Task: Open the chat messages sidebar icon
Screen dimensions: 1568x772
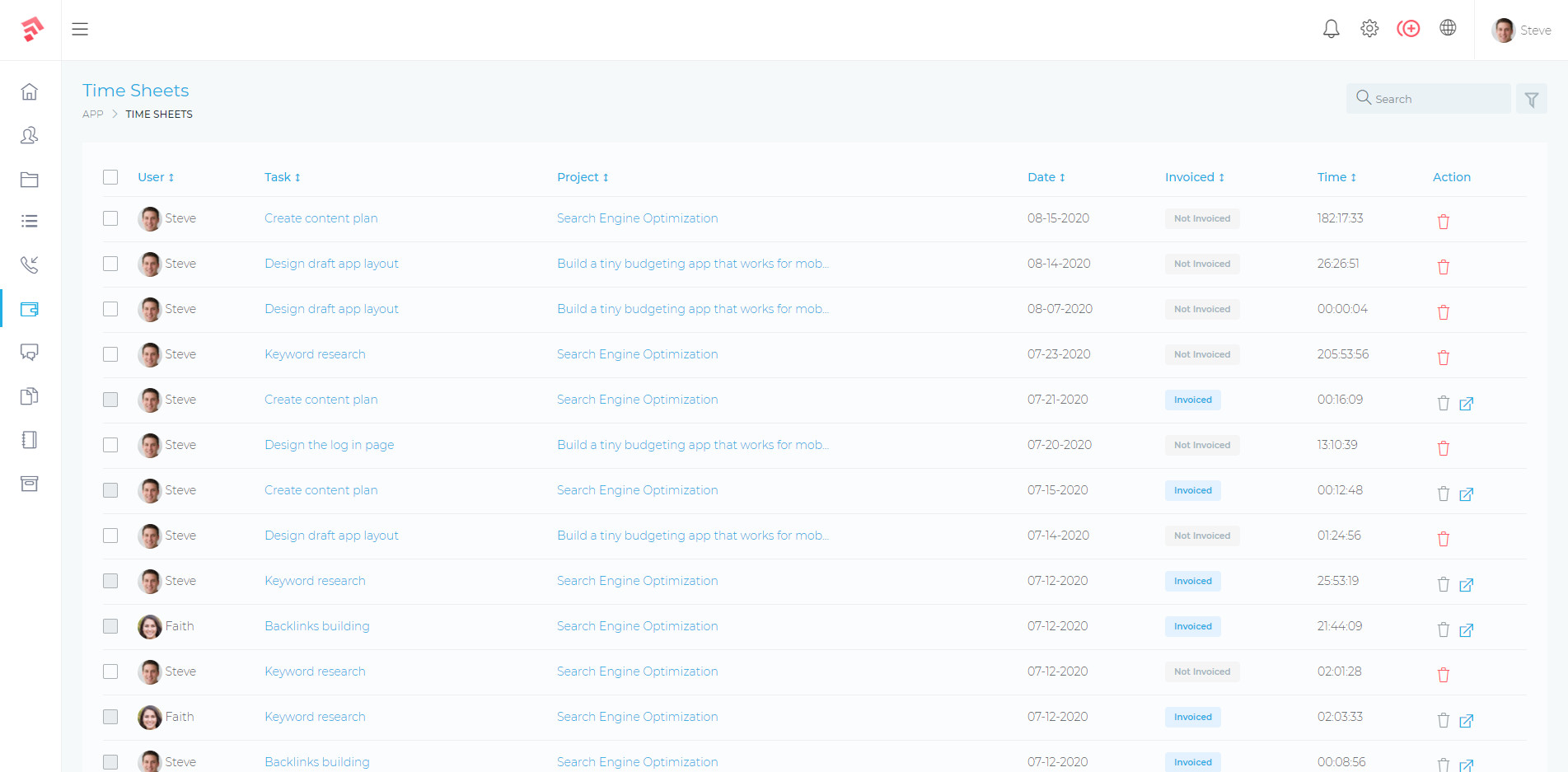Action: 29,352
